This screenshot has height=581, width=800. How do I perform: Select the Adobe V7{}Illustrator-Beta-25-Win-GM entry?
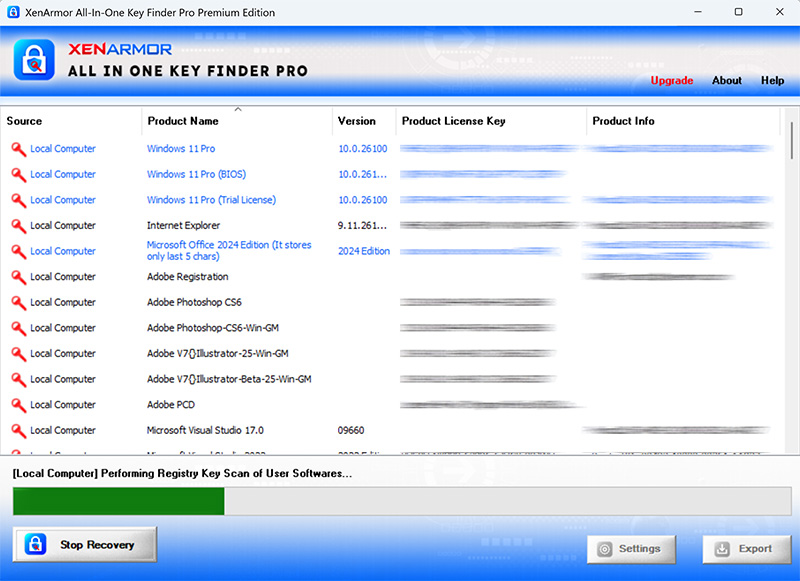pyautogui.click(x=229, y=379)
